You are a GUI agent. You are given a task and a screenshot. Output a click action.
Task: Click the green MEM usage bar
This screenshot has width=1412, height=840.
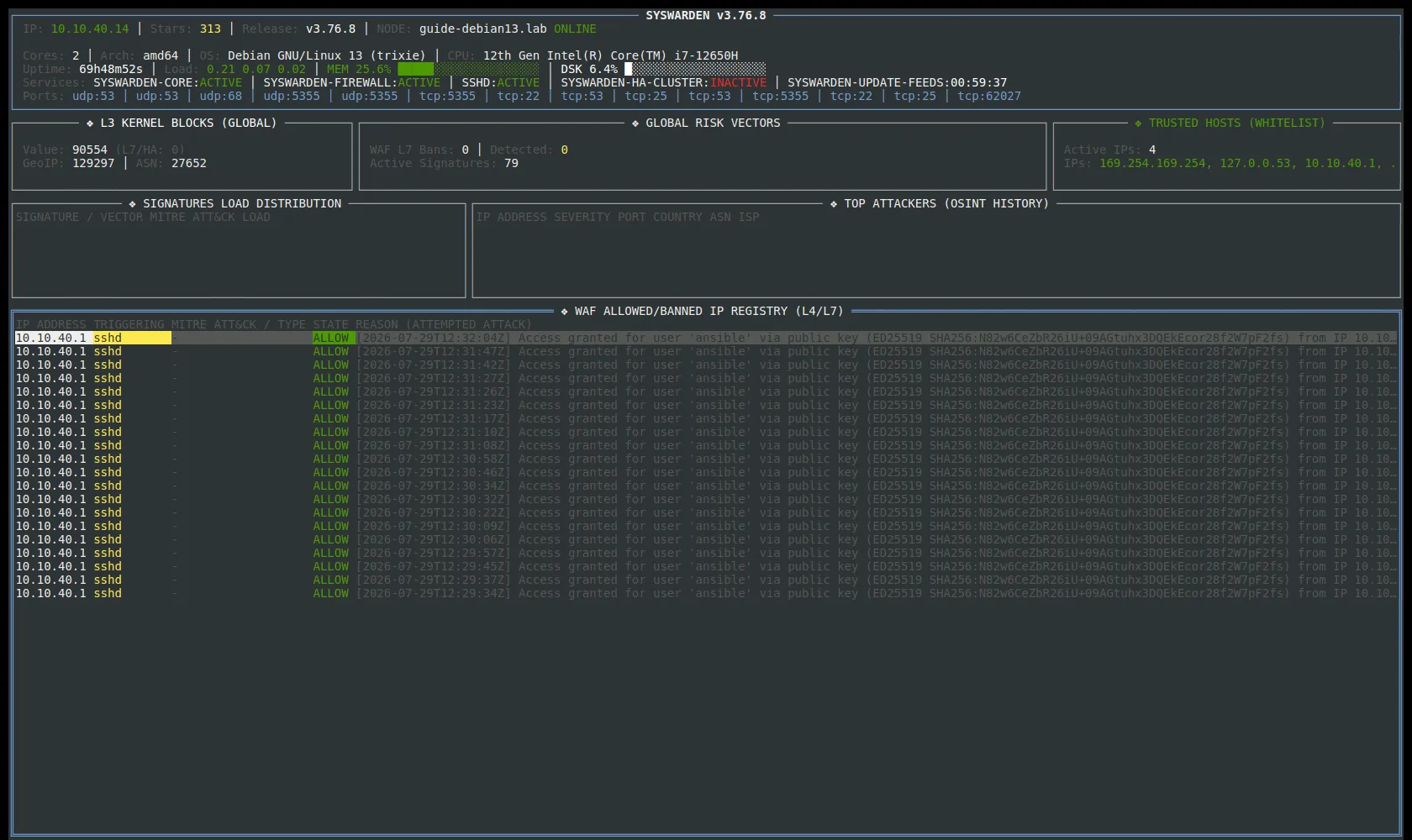click(468, 69)
